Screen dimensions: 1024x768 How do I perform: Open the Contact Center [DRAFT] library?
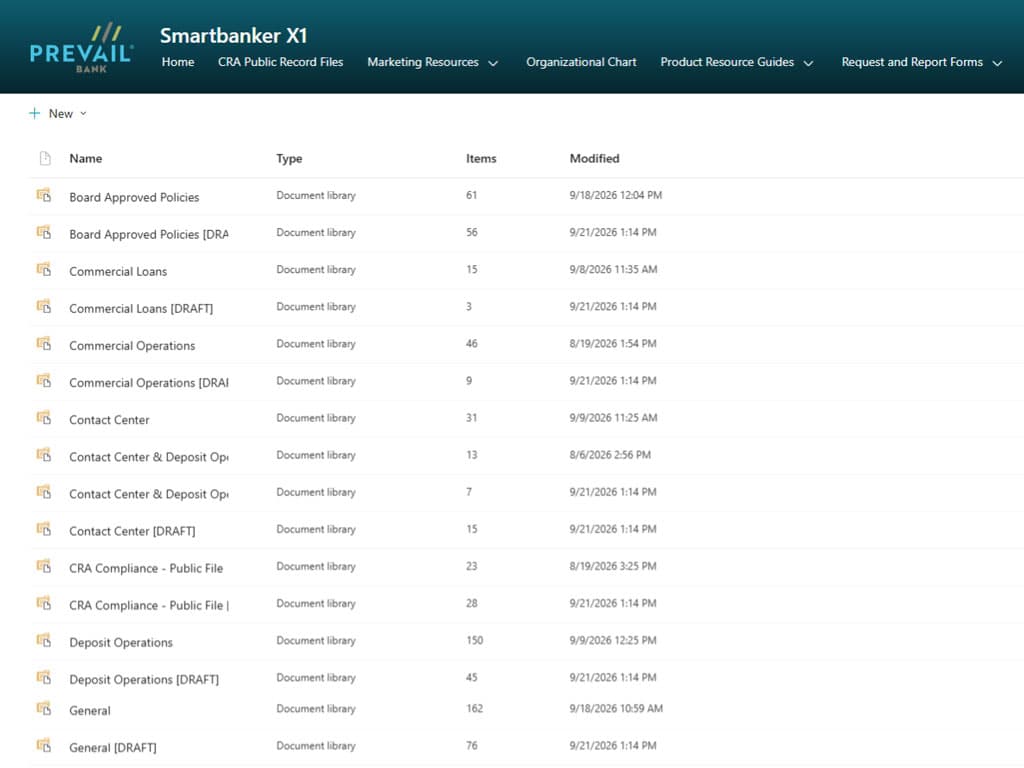pos(132,531)
